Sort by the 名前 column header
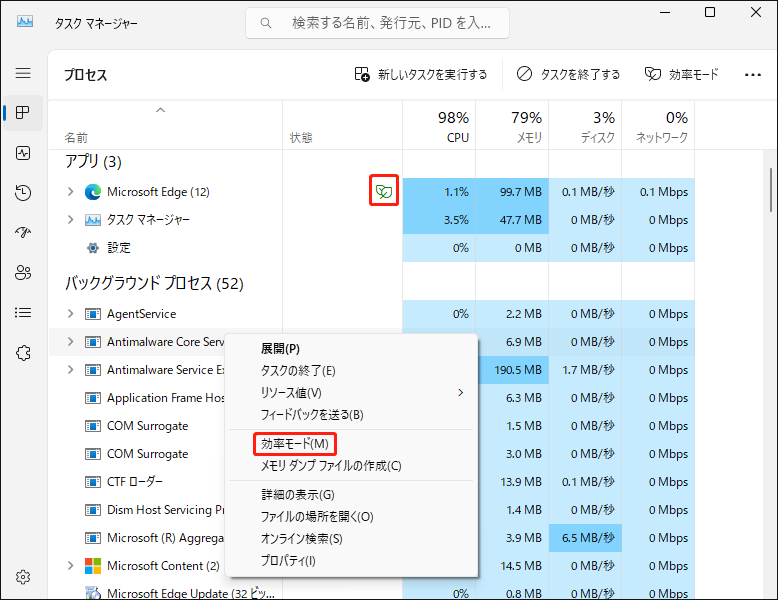 166,126
